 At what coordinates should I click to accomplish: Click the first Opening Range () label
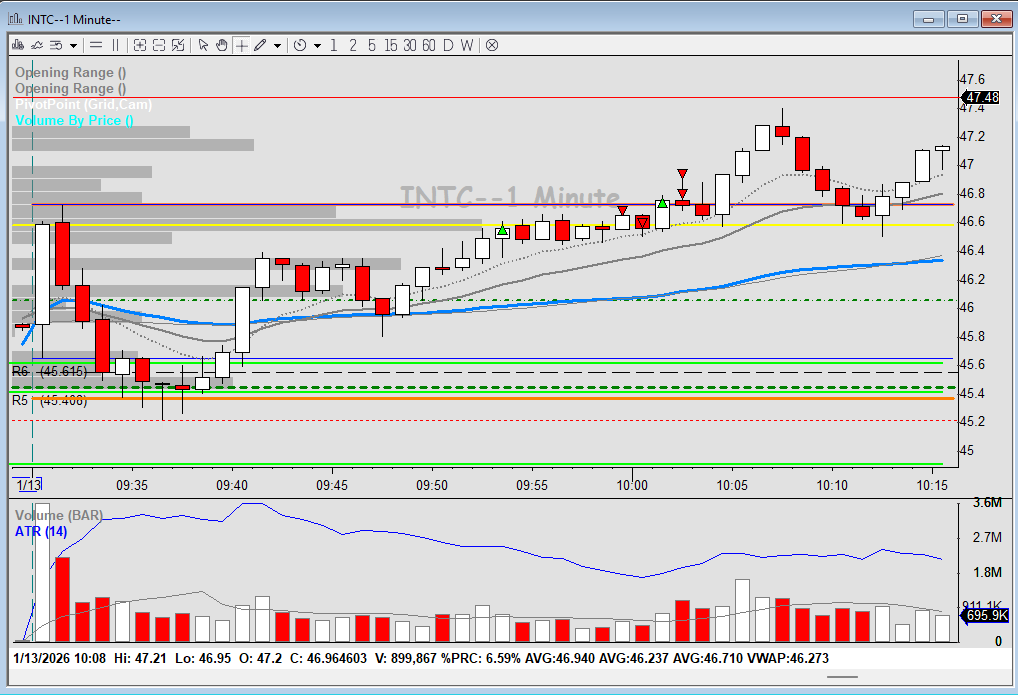point(71,73)
